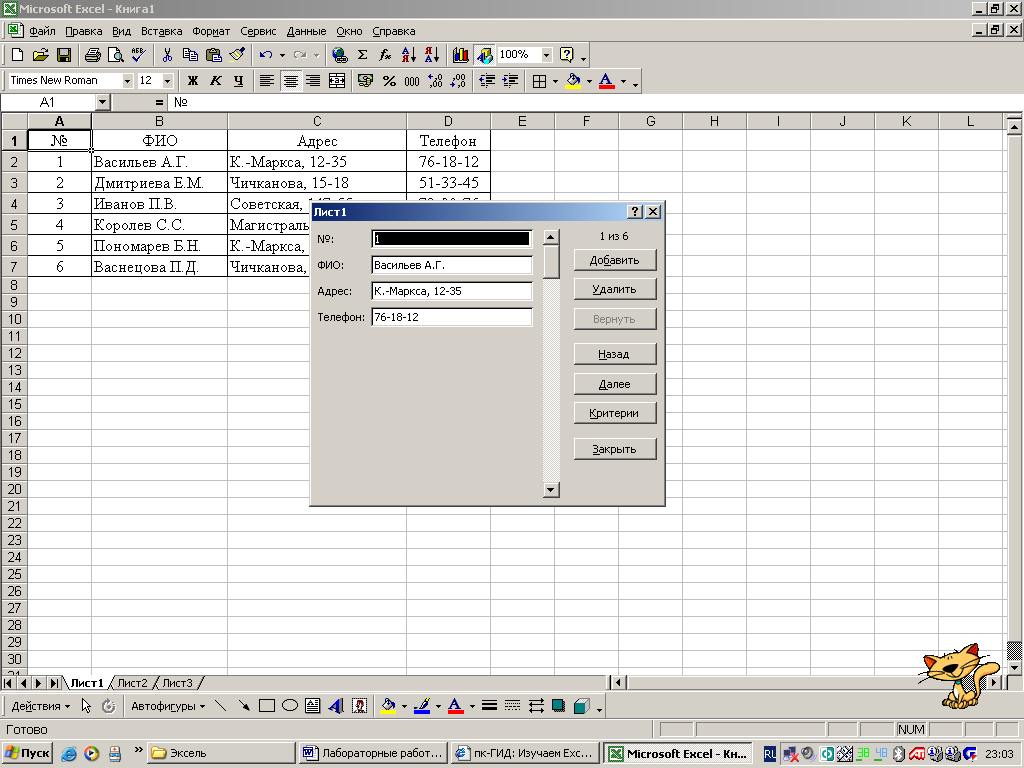
Task: Expand the font size 12 dropdown
Action: click(167, 81)
